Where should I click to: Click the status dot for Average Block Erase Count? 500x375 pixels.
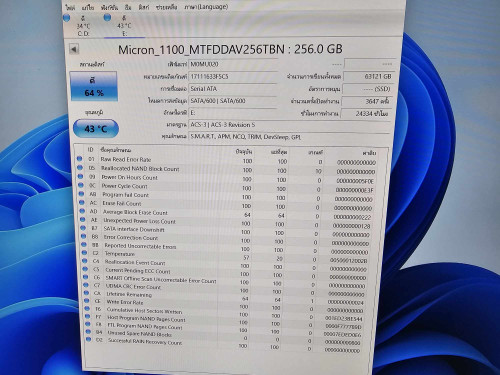point(82,211)
